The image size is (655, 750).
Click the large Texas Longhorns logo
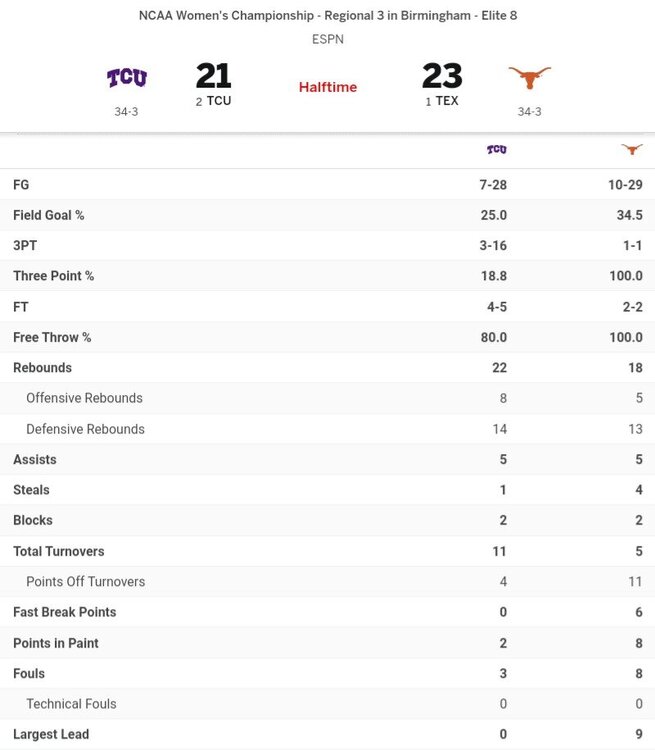click(529, 78)
